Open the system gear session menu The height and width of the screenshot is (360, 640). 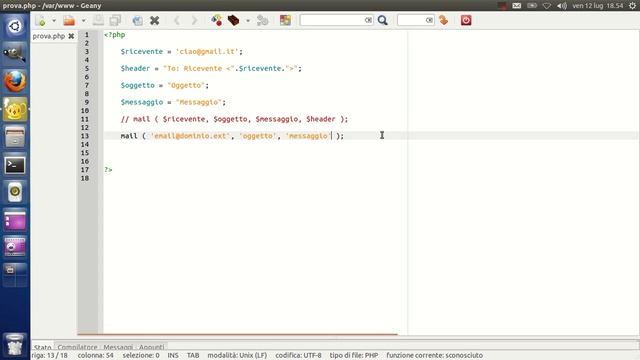pyautogui.click(x=632, y=6)
